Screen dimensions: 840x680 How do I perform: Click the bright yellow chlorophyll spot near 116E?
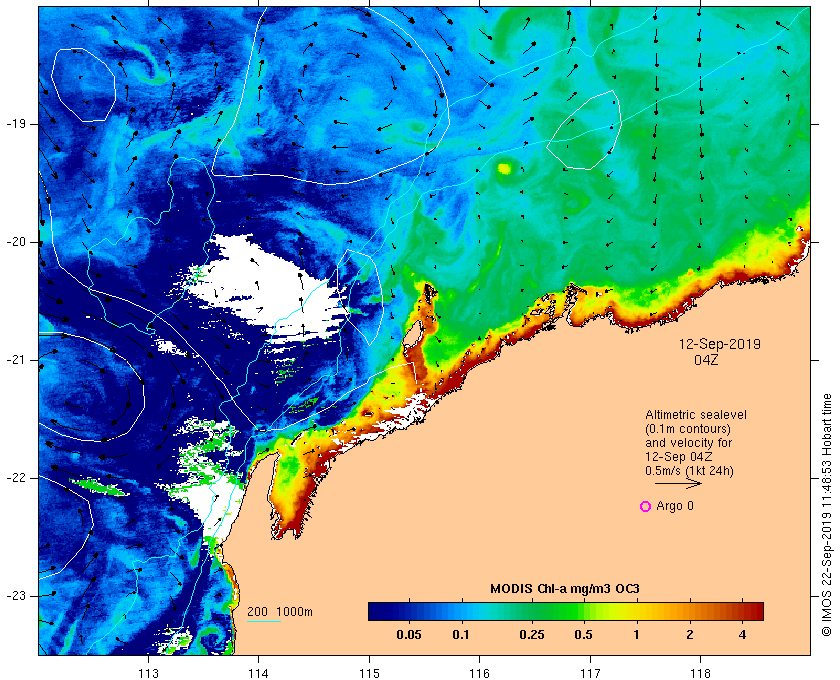504,169
